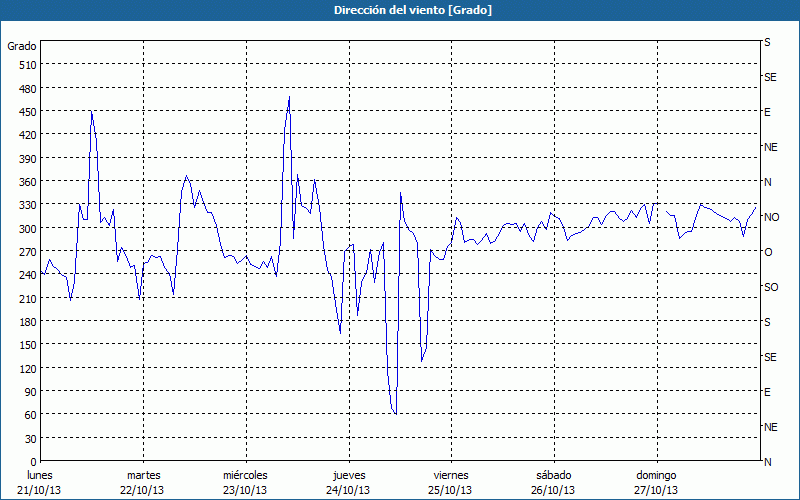Click the lowest dip of the blue line
This screenshot has height=500, width=800.
pyautogui.click(x=396, y=414)
